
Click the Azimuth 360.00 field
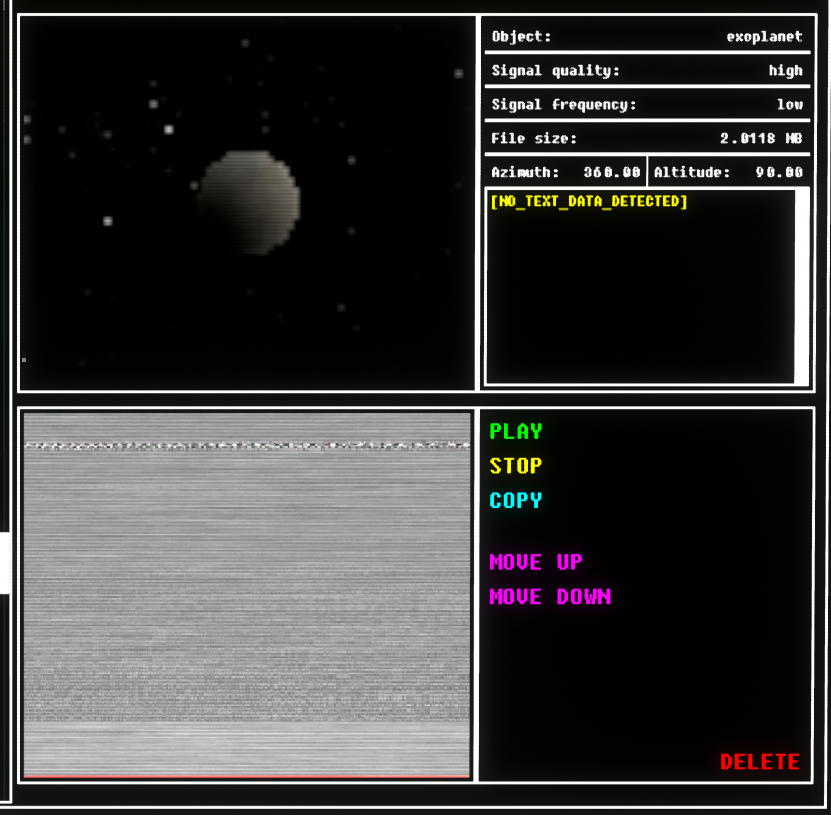point(565,172)
